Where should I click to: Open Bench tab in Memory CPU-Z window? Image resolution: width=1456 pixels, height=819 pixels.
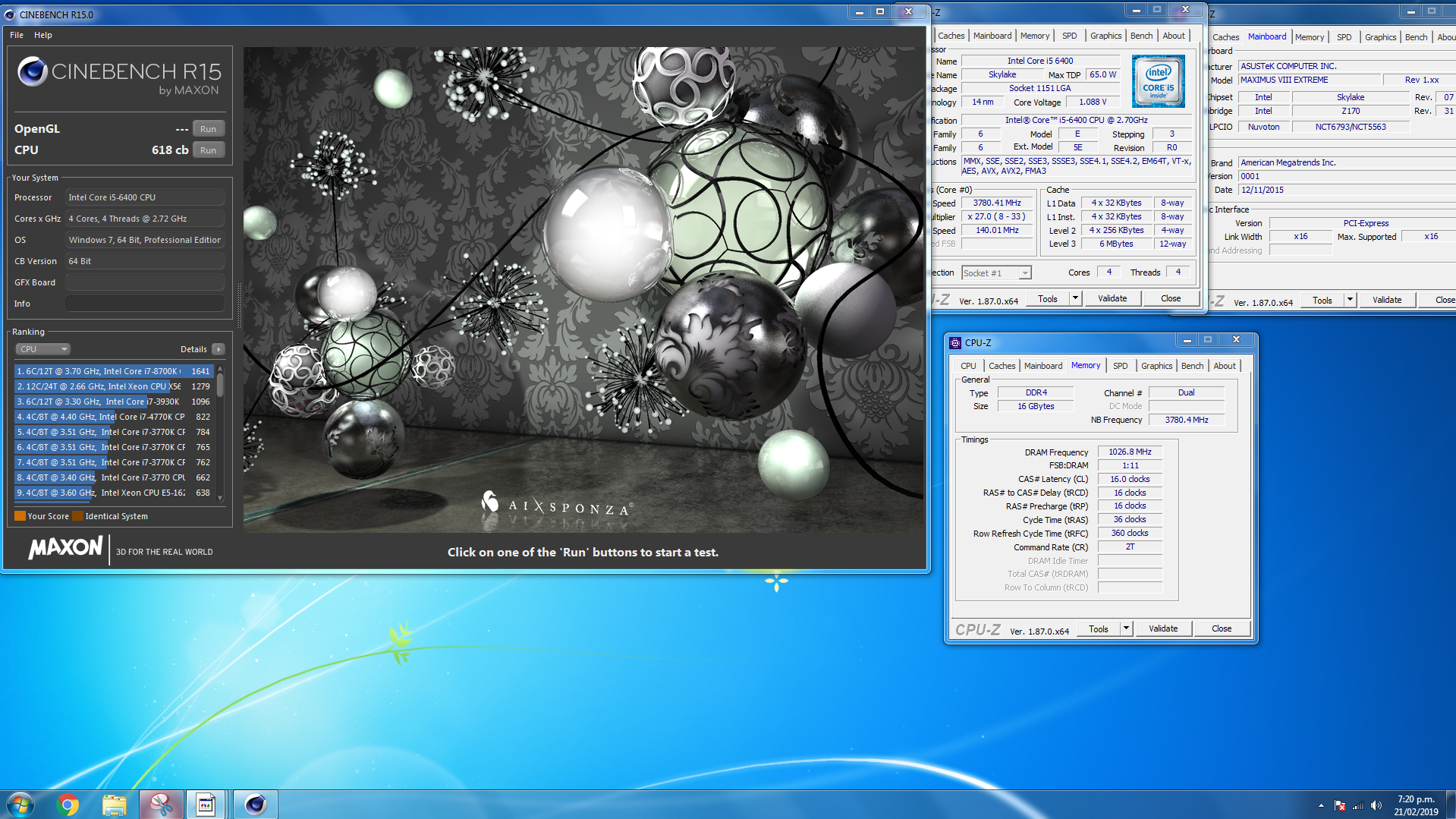point(1192,366)
